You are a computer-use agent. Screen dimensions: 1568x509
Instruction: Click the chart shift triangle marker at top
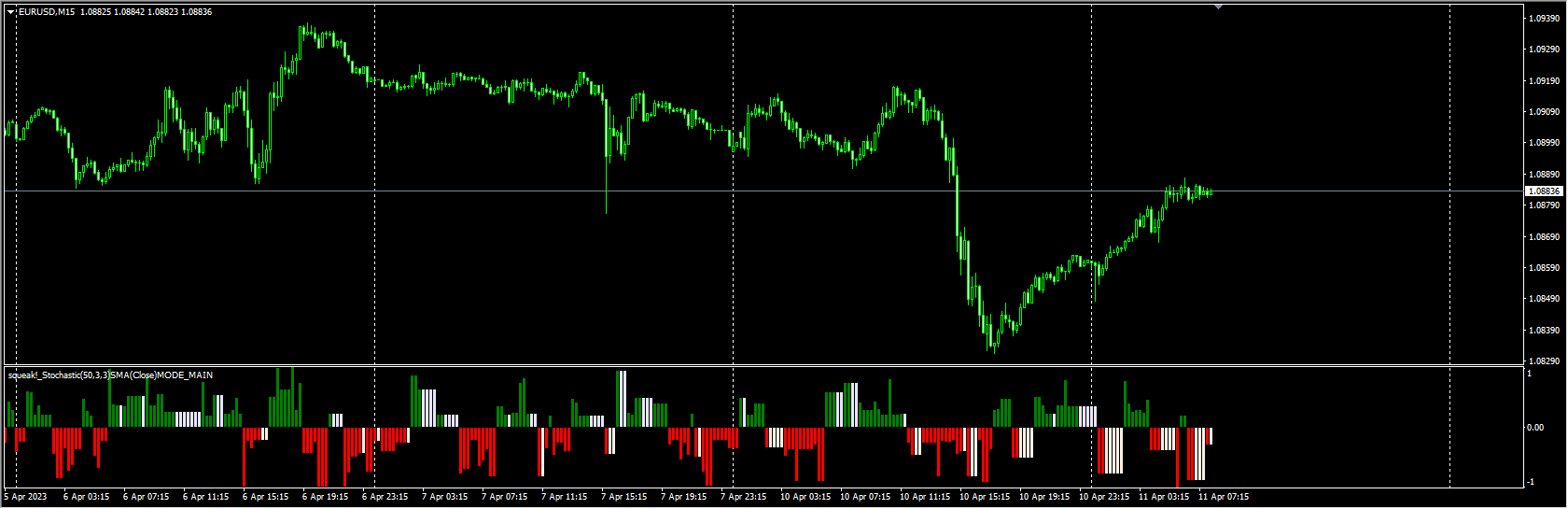pos(1218,7)
